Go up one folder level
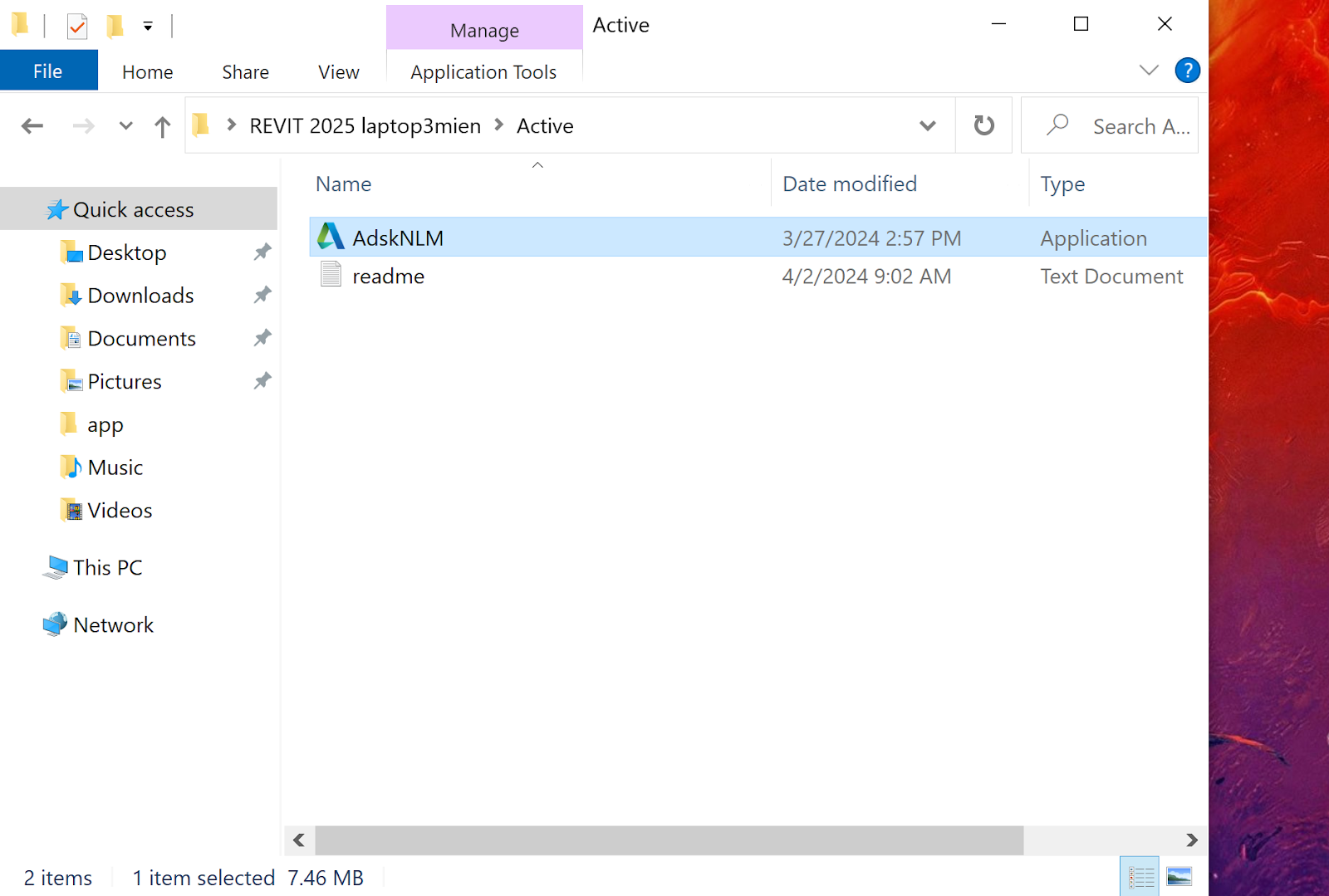The image size is (1329, 896). point(162,126)
